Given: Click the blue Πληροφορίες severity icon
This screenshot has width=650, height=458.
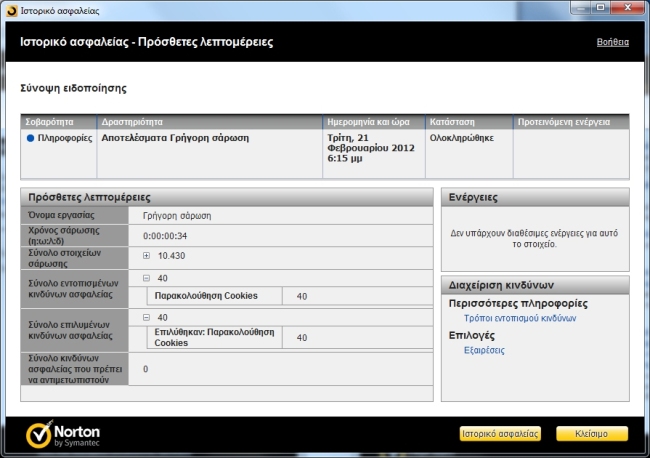Looking at the screenshot, I should [31, 139].
